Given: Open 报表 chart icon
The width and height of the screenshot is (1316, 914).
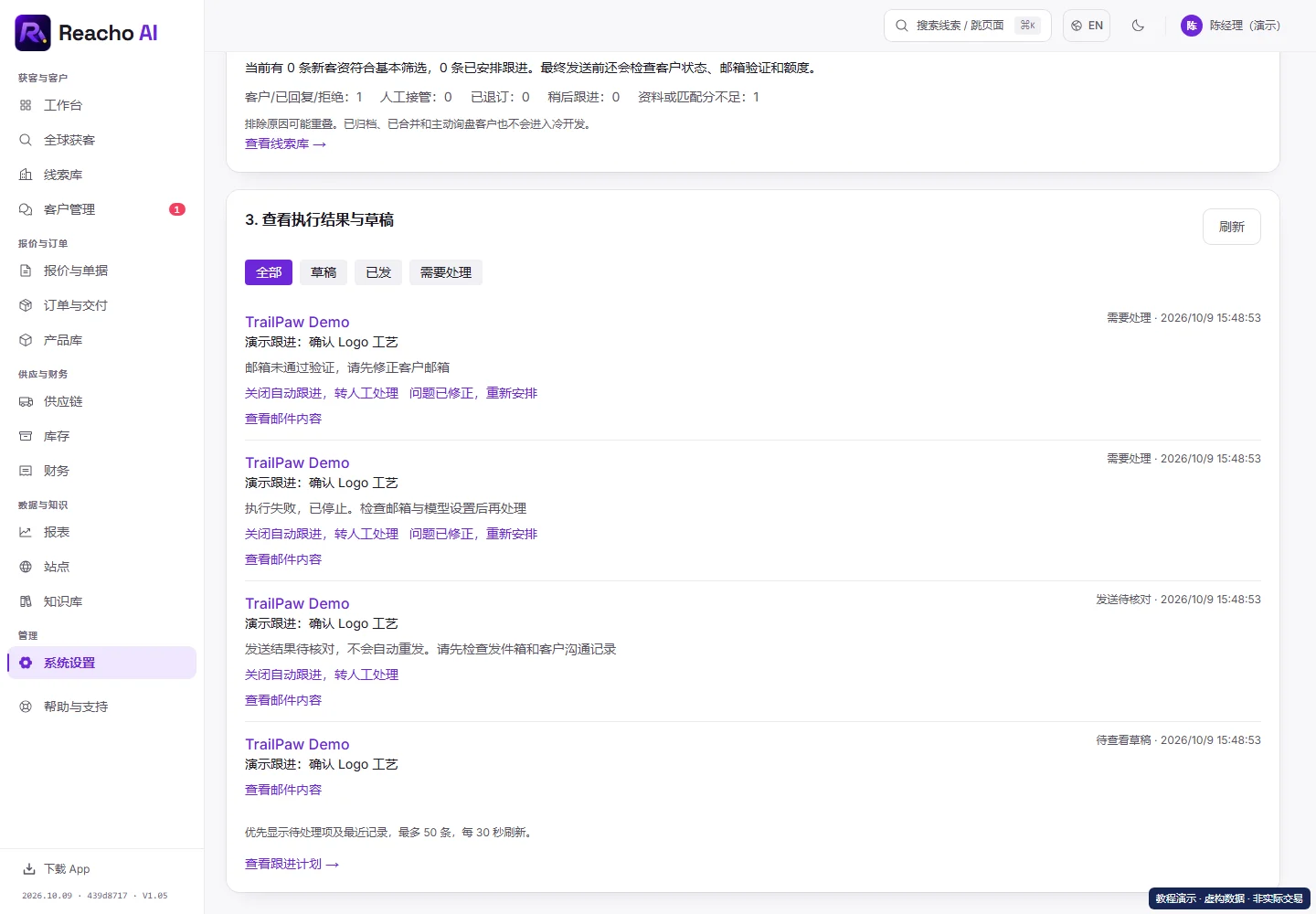Looking at the screenshot, I should [26, 532].
